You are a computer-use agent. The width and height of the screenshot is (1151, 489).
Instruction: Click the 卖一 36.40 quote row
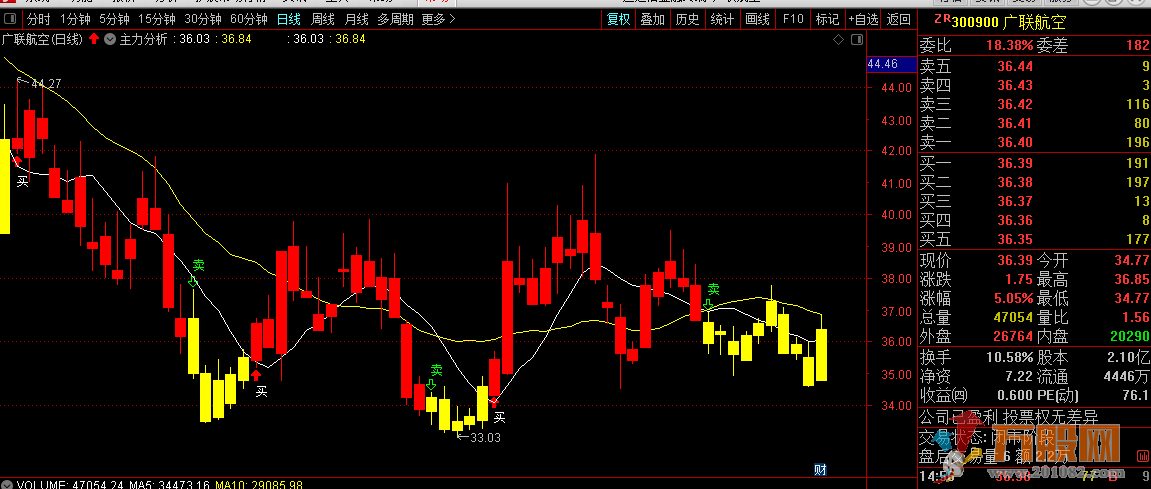(1034, 142)
